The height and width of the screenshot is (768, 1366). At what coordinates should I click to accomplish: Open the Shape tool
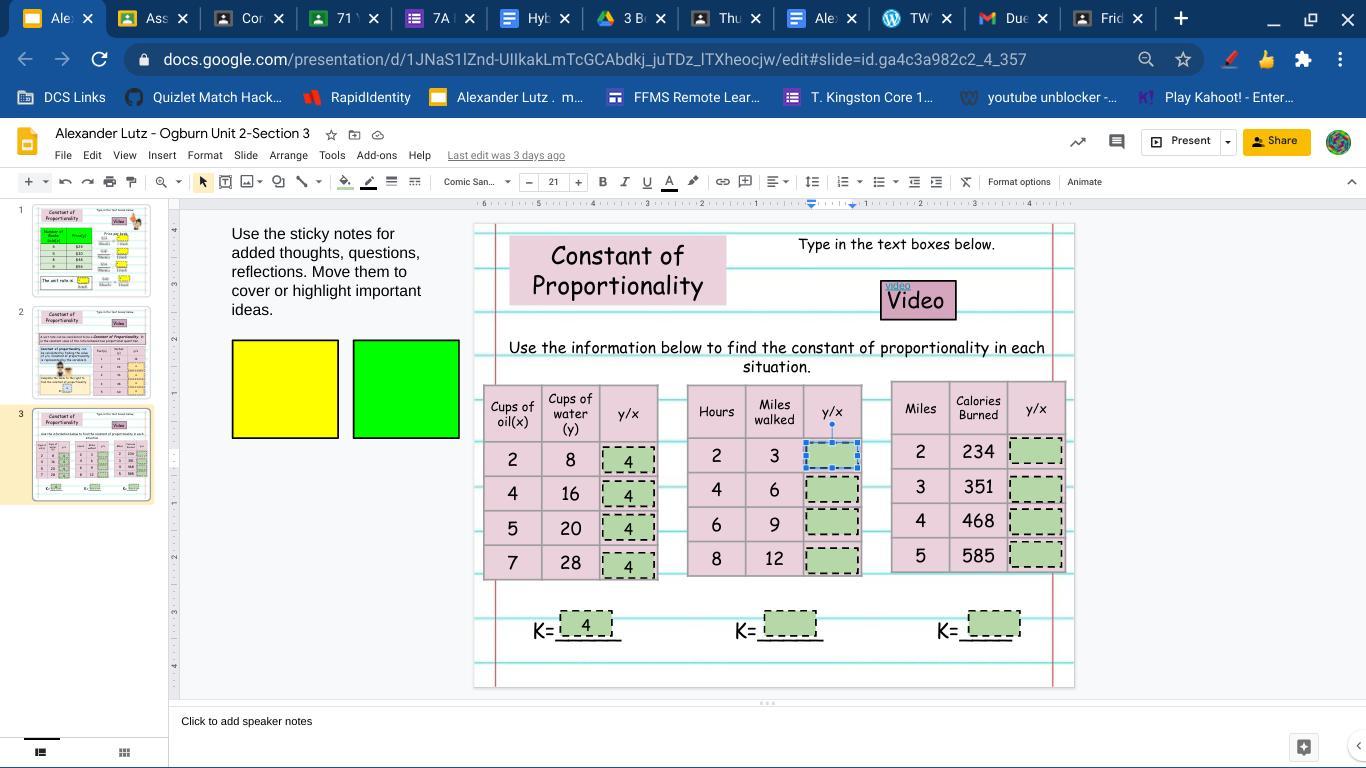pyautogui.click(x=278, y=182)
